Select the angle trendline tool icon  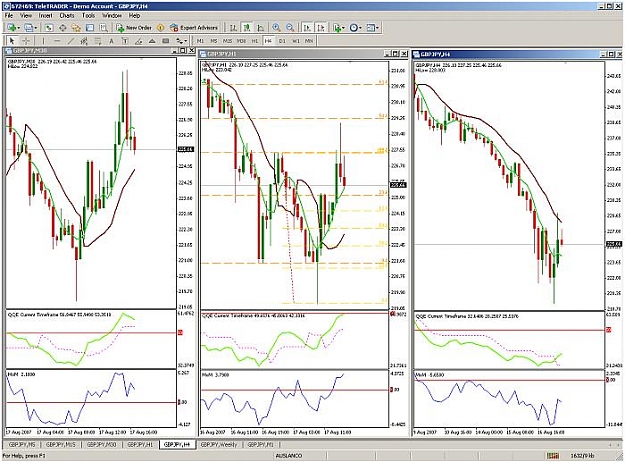point(138,41)
